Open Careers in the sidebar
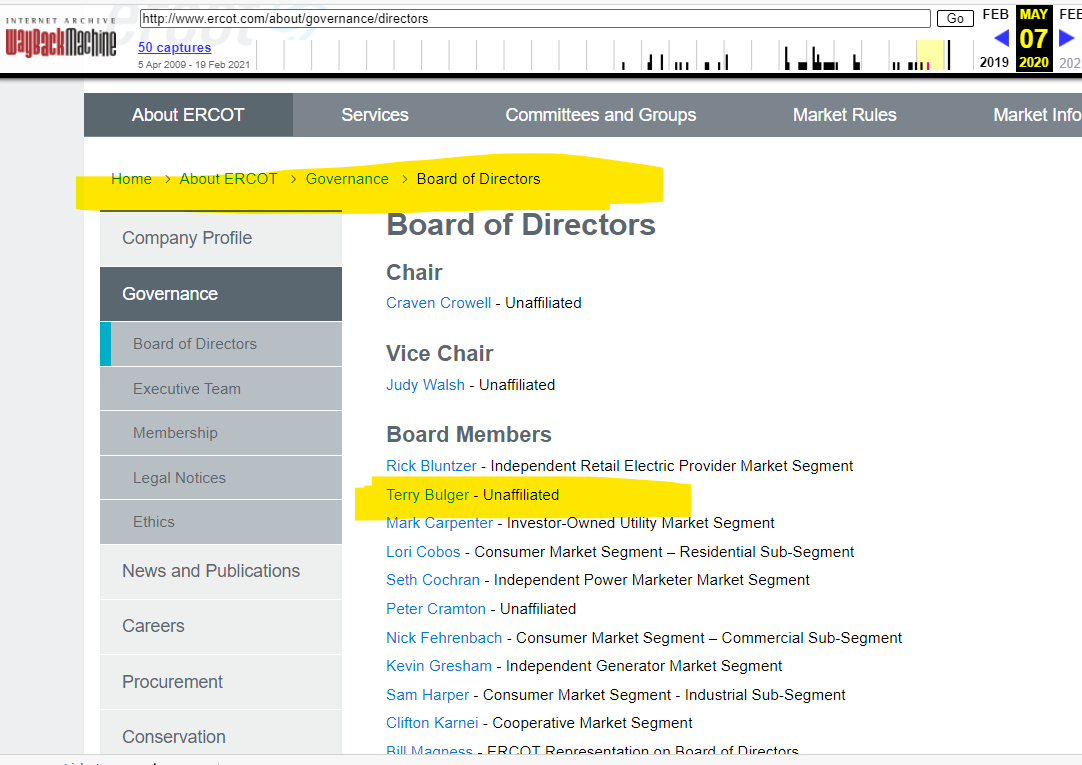The image size is (1082, 765). pos(221,626)
